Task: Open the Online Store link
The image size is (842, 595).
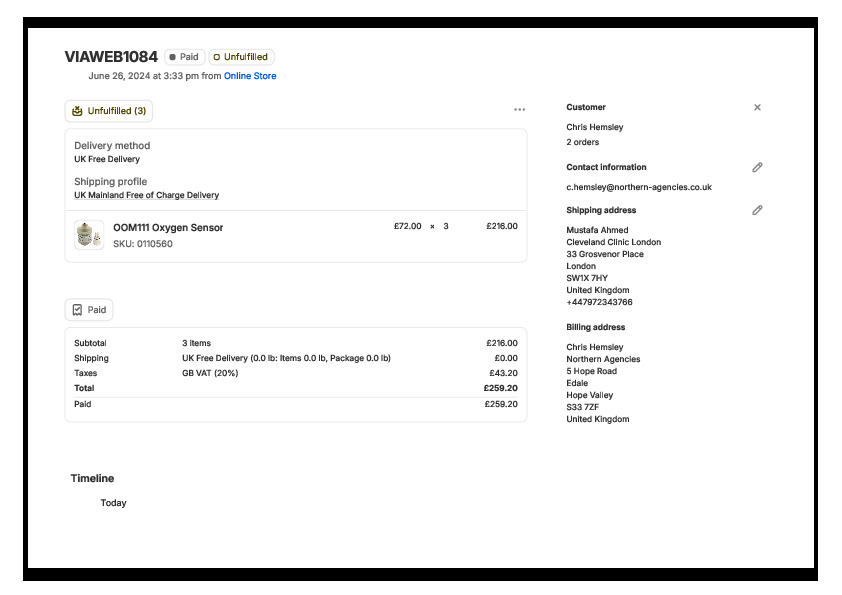Action: 250,76
